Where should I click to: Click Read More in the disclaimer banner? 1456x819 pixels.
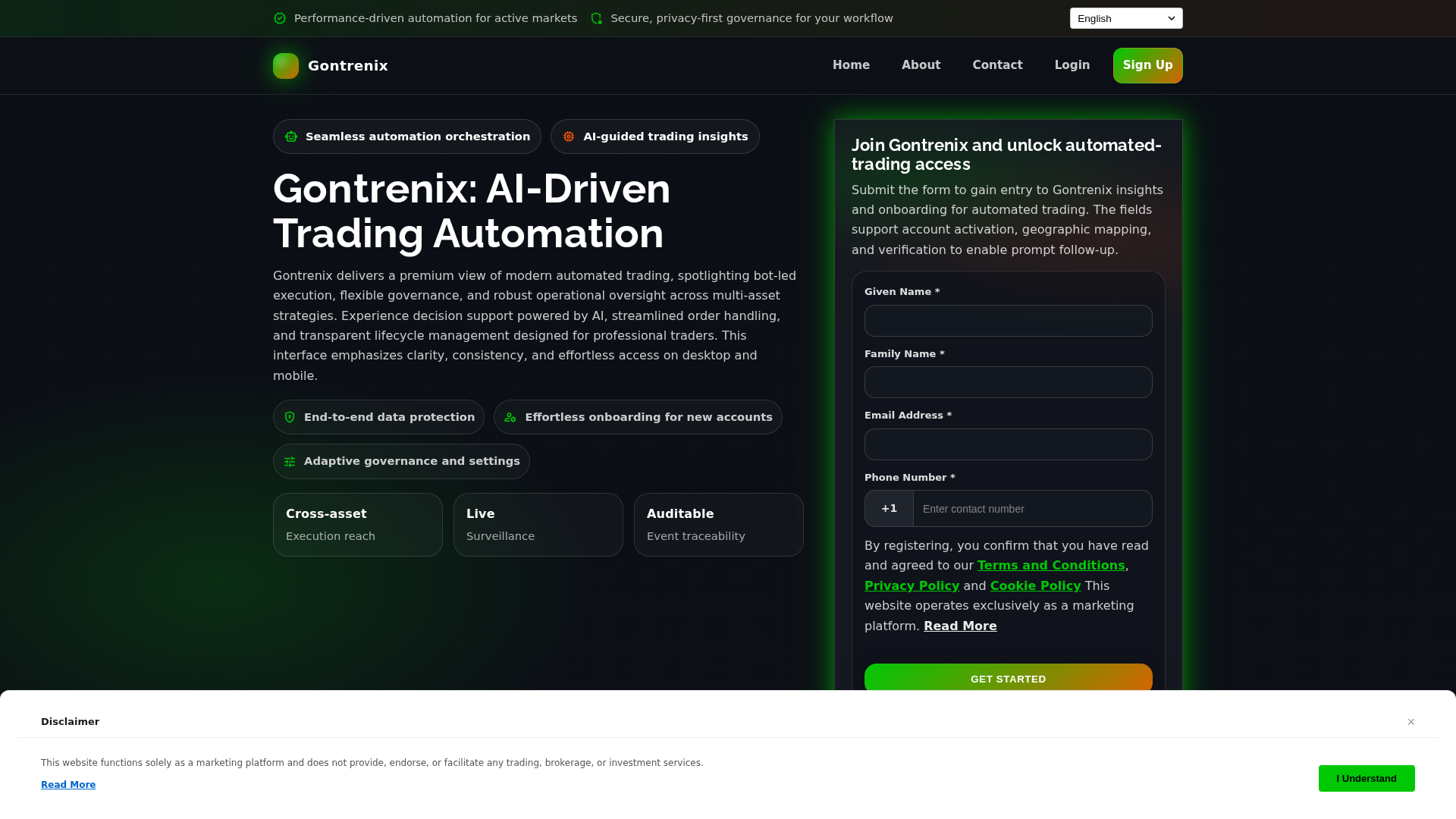coord(68,785)
